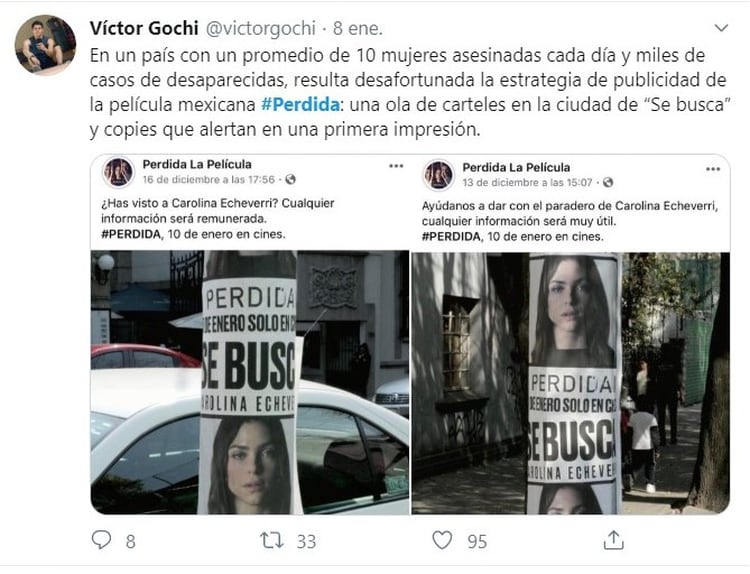
Task: Retweet this tweet using the arrows icon
Action: click(272, 541)
